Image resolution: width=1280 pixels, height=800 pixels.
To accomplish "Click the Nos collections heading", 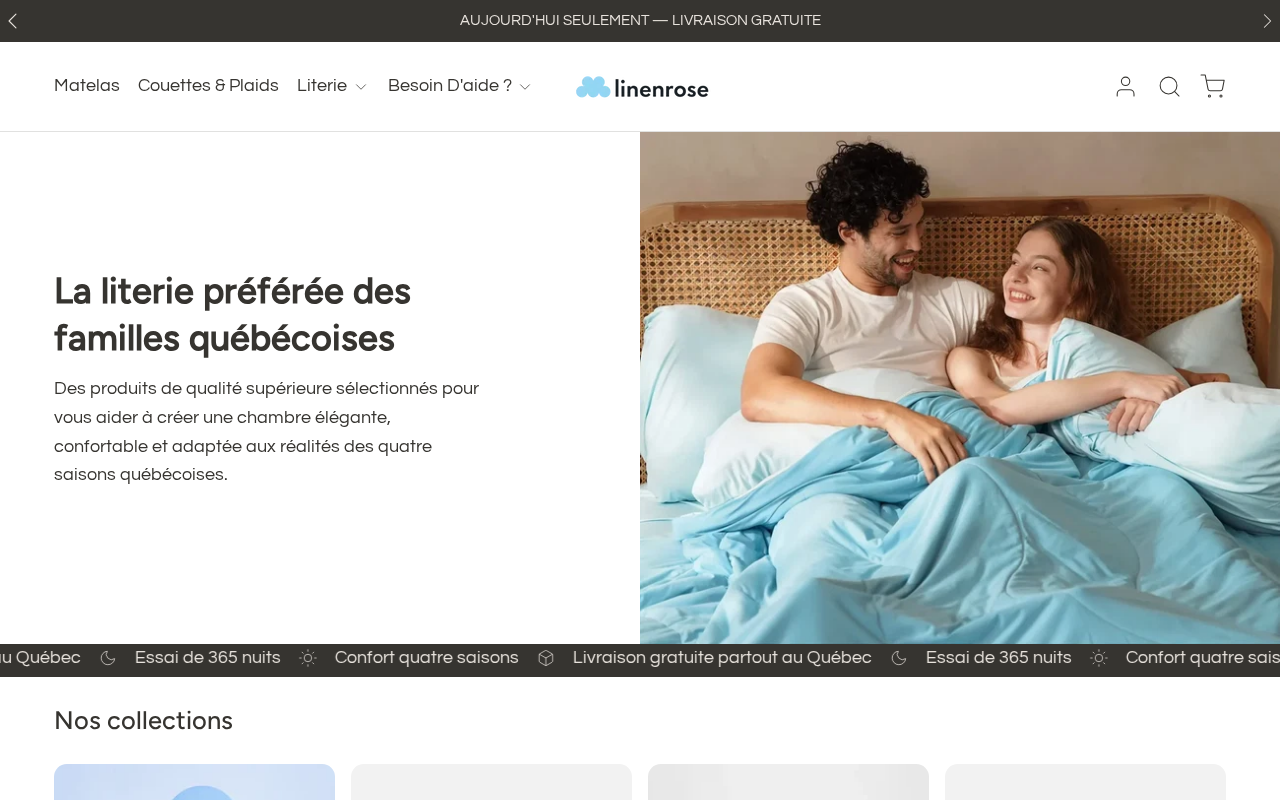I will pos(143,721).
